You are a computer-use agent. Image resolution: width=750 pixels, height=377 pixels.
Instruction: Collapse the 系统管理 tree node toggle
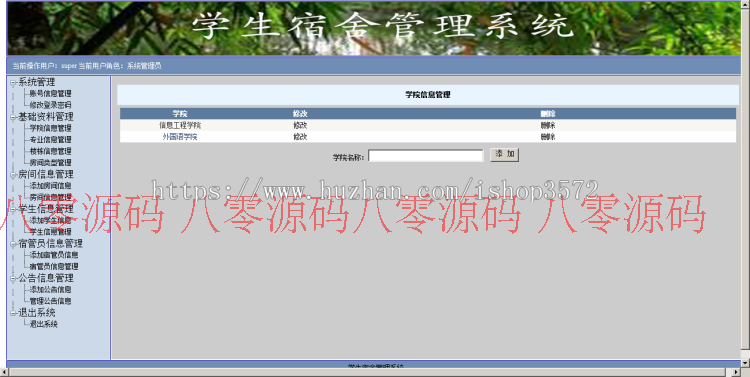(13, 83)
